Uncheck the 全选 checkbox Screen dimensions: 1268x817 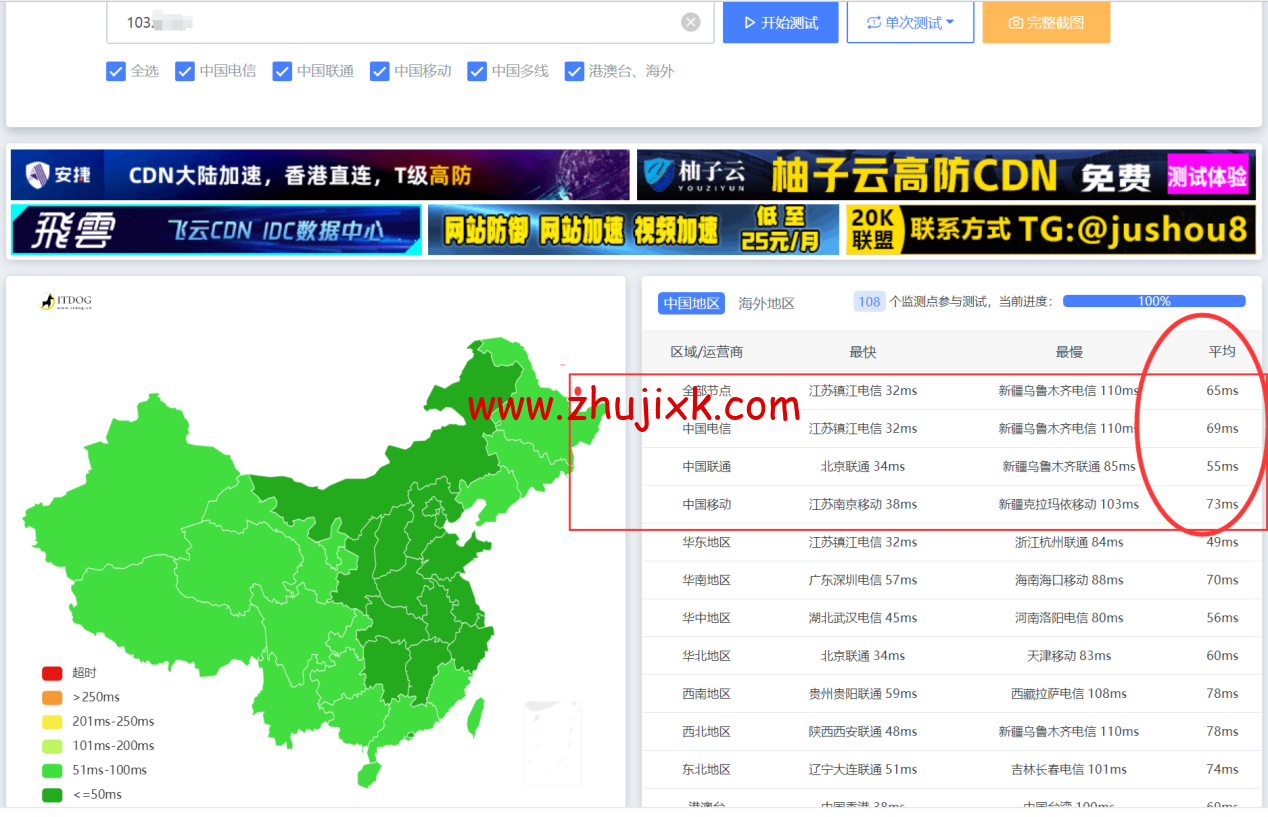point(116,71)
